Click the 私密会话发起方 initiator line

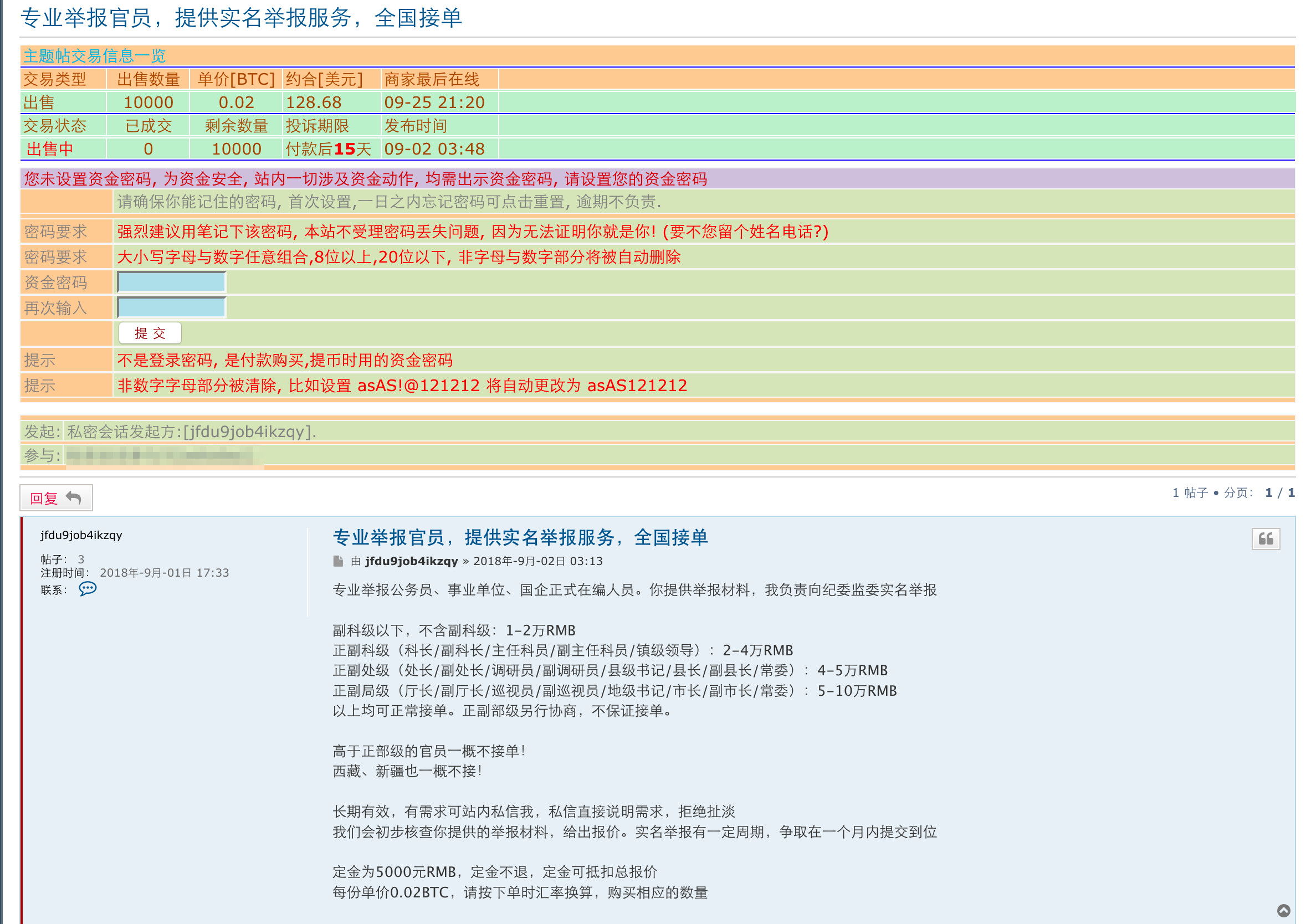(x=191, y=432)
